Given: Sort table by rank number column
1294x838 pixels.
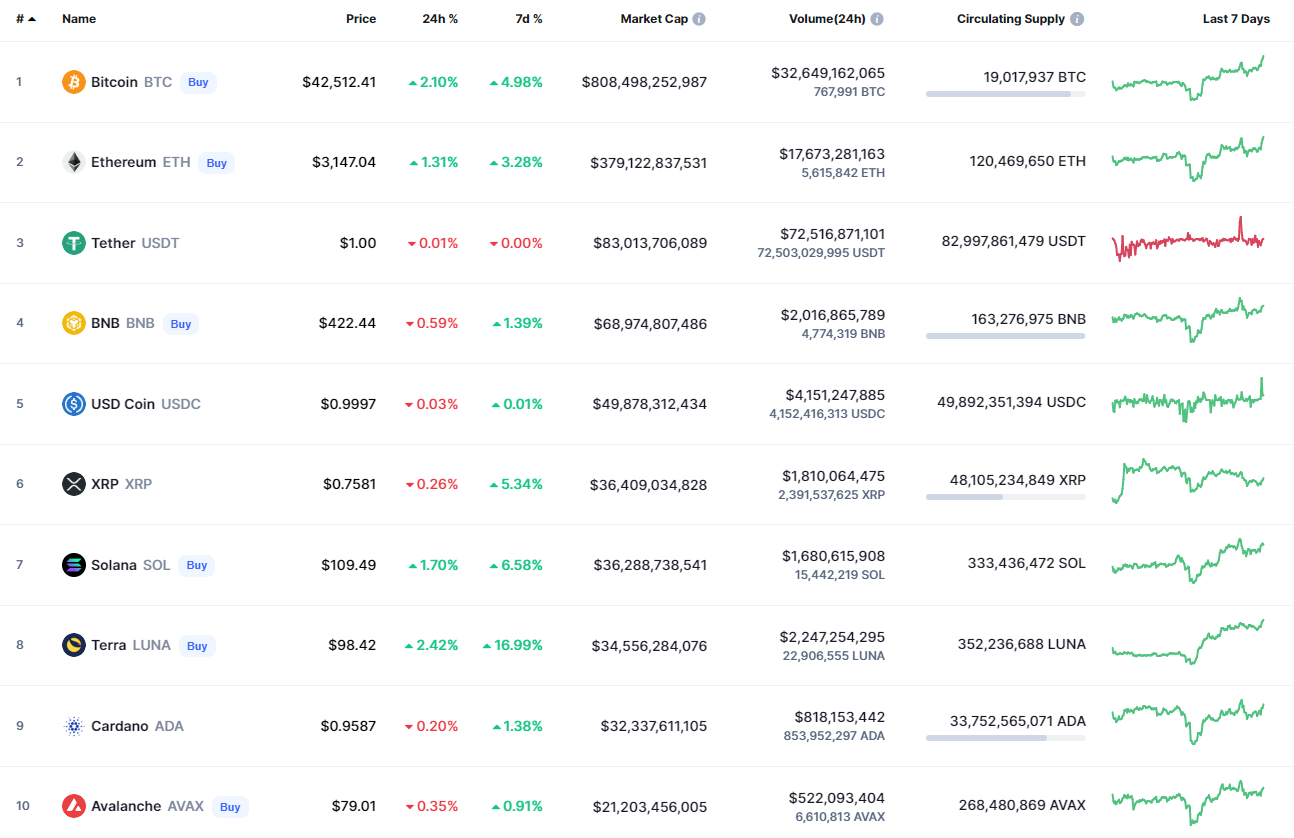Looking at the screenshot, I should [x=26, y=19].
